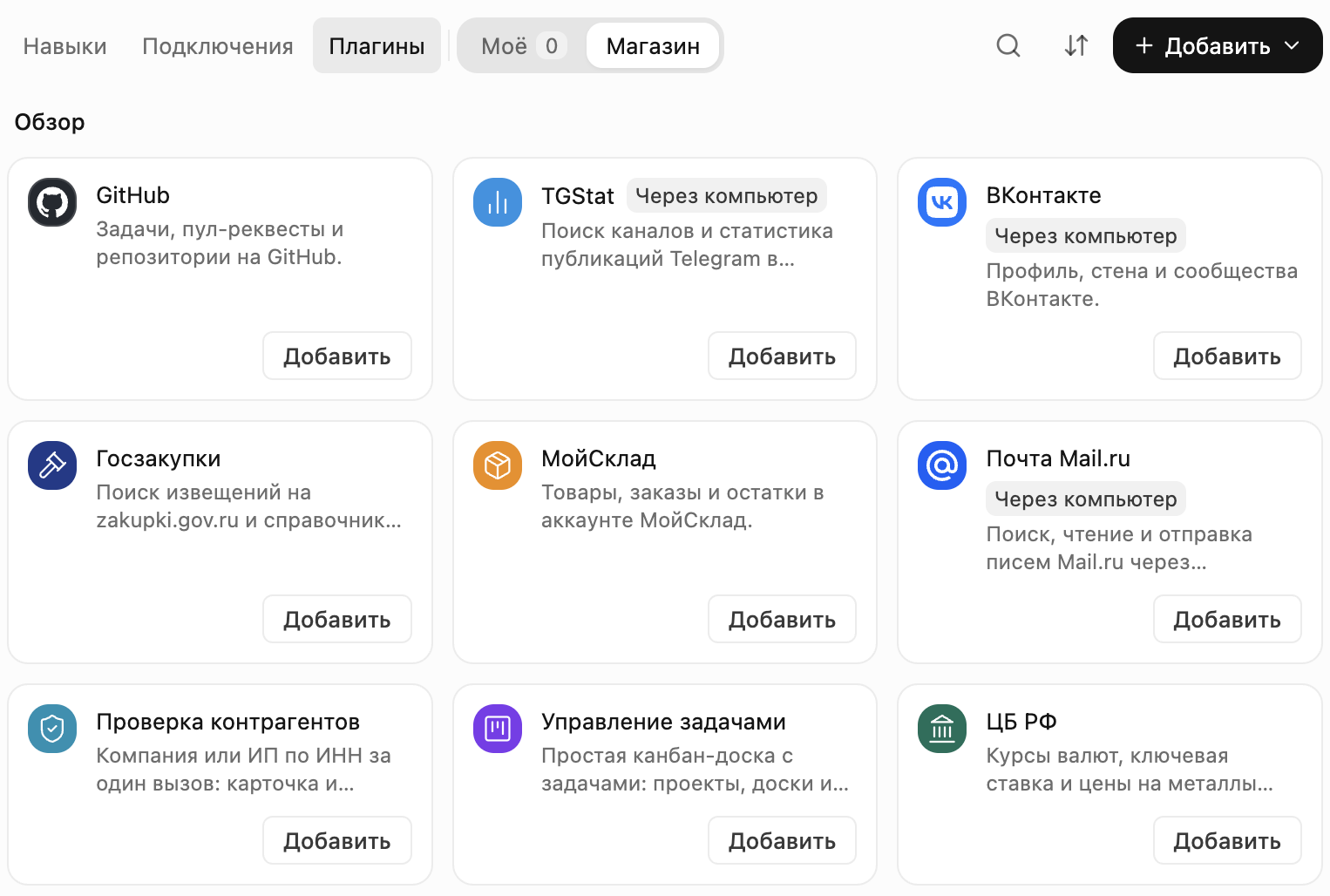Click the Через компьютер badge on ВКонтакте
This screenshot has height=896, width=1330.
point(1086,235)
